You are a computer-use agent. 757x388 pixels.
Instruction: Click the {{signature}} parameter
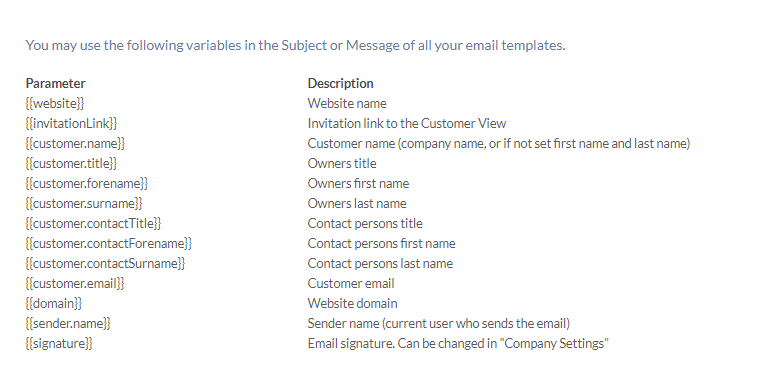tap(59, 344)
